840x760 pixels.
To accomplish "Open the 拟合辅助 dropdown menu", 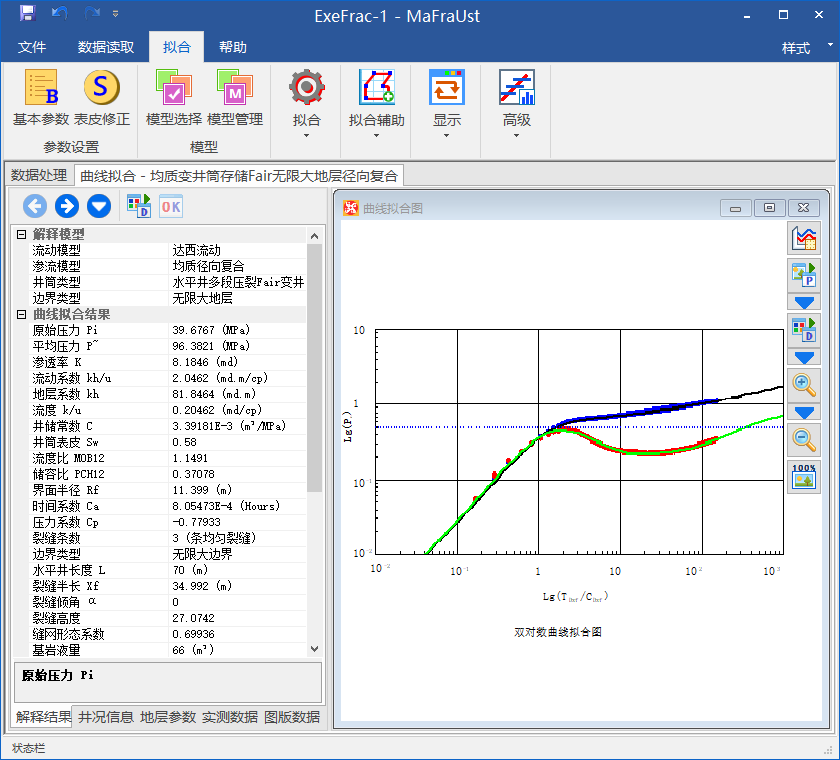I will pyautogui.click(x=377, y=121).
